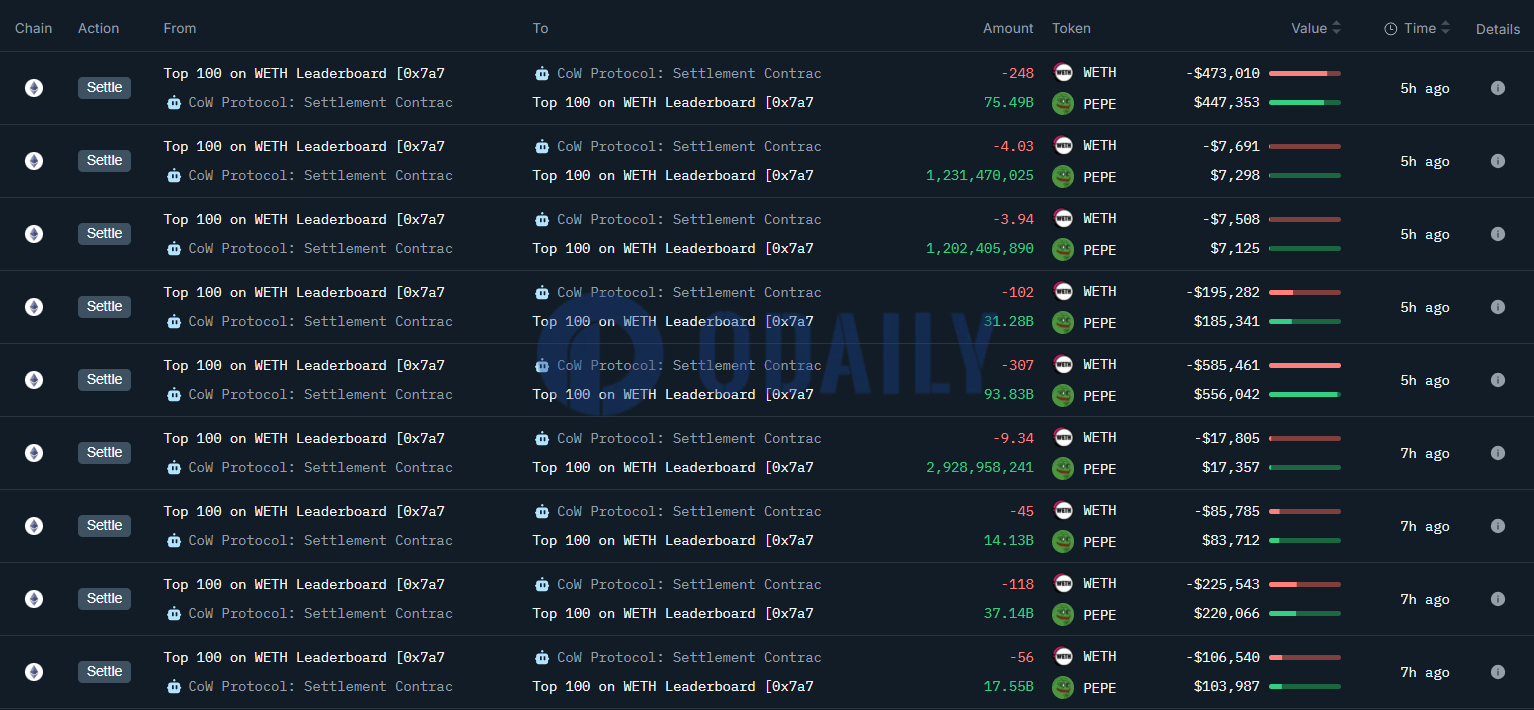Sort by Value using header arrows
Screen dimensions: 1534x710
click(1337, 28)
